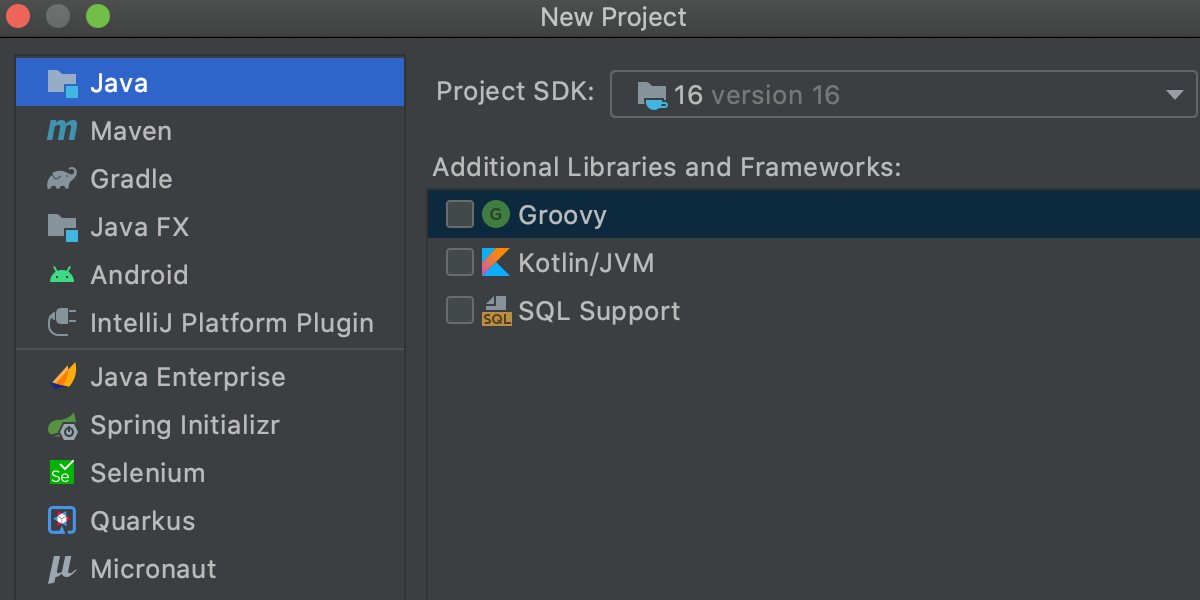The height and width of the screenshot is (600, 1200).
Task: Click the Spring Initializr icon
Action: 62,425
